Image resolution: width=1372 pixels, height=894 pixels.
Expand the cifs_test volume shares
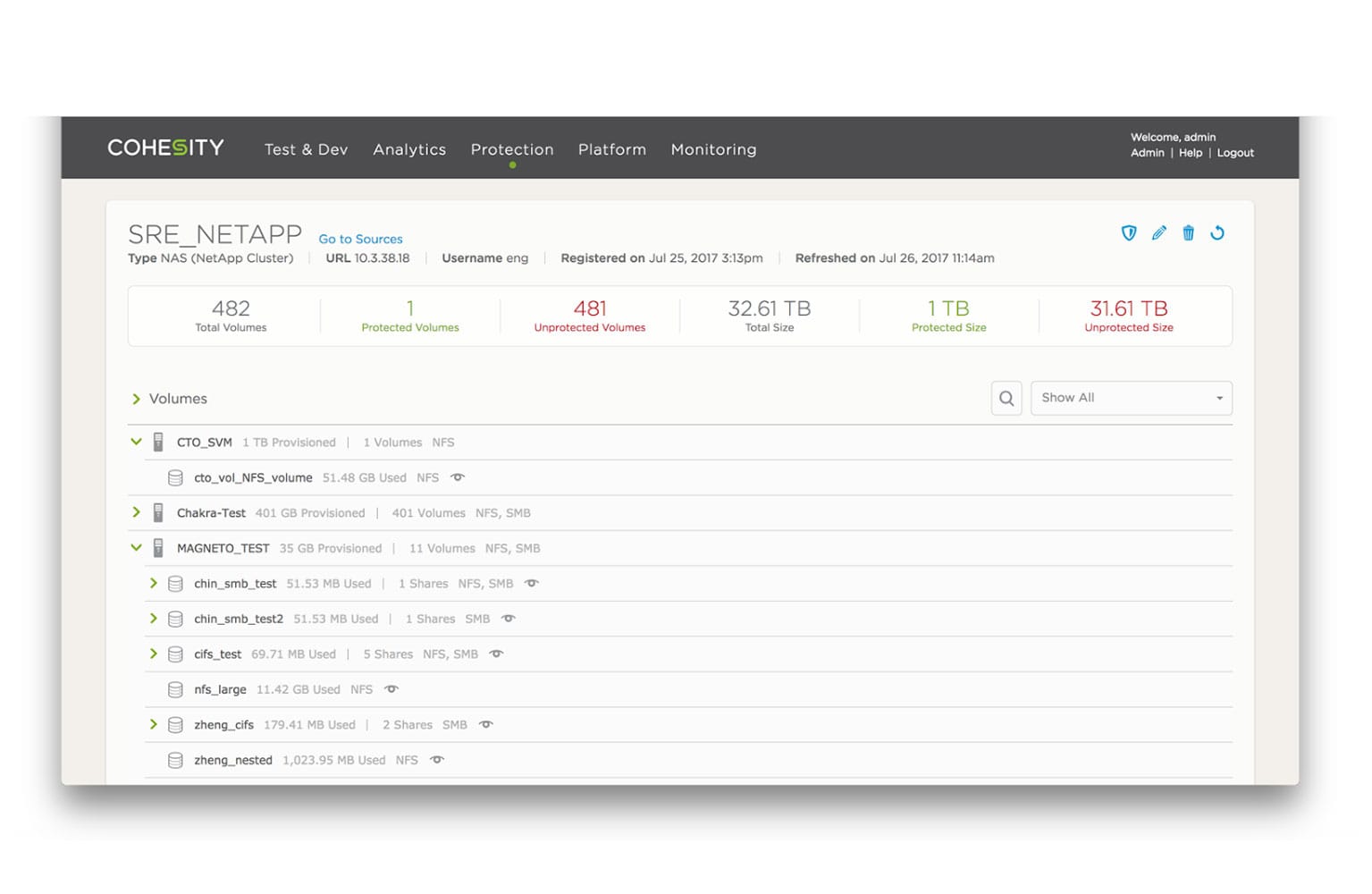tap(154, 654)
